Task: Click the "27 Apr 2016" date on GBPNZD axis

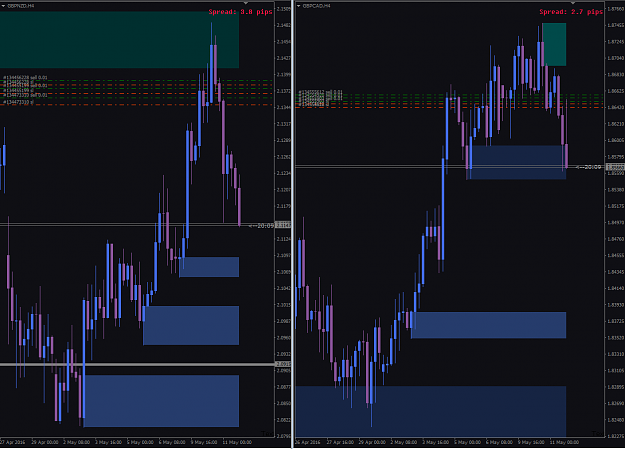Action: point(12,442)
